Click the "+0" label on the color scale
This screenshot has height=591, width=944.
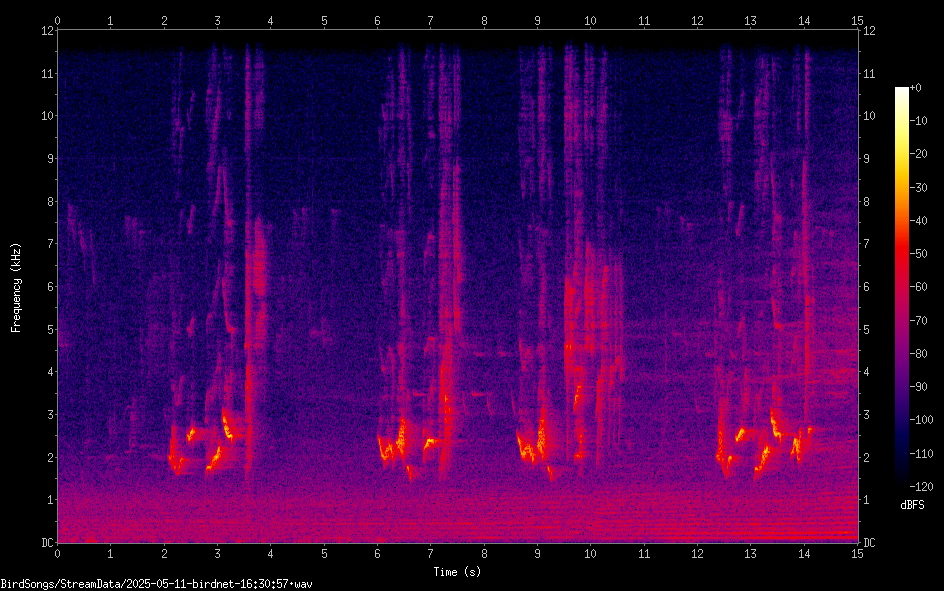915,88
